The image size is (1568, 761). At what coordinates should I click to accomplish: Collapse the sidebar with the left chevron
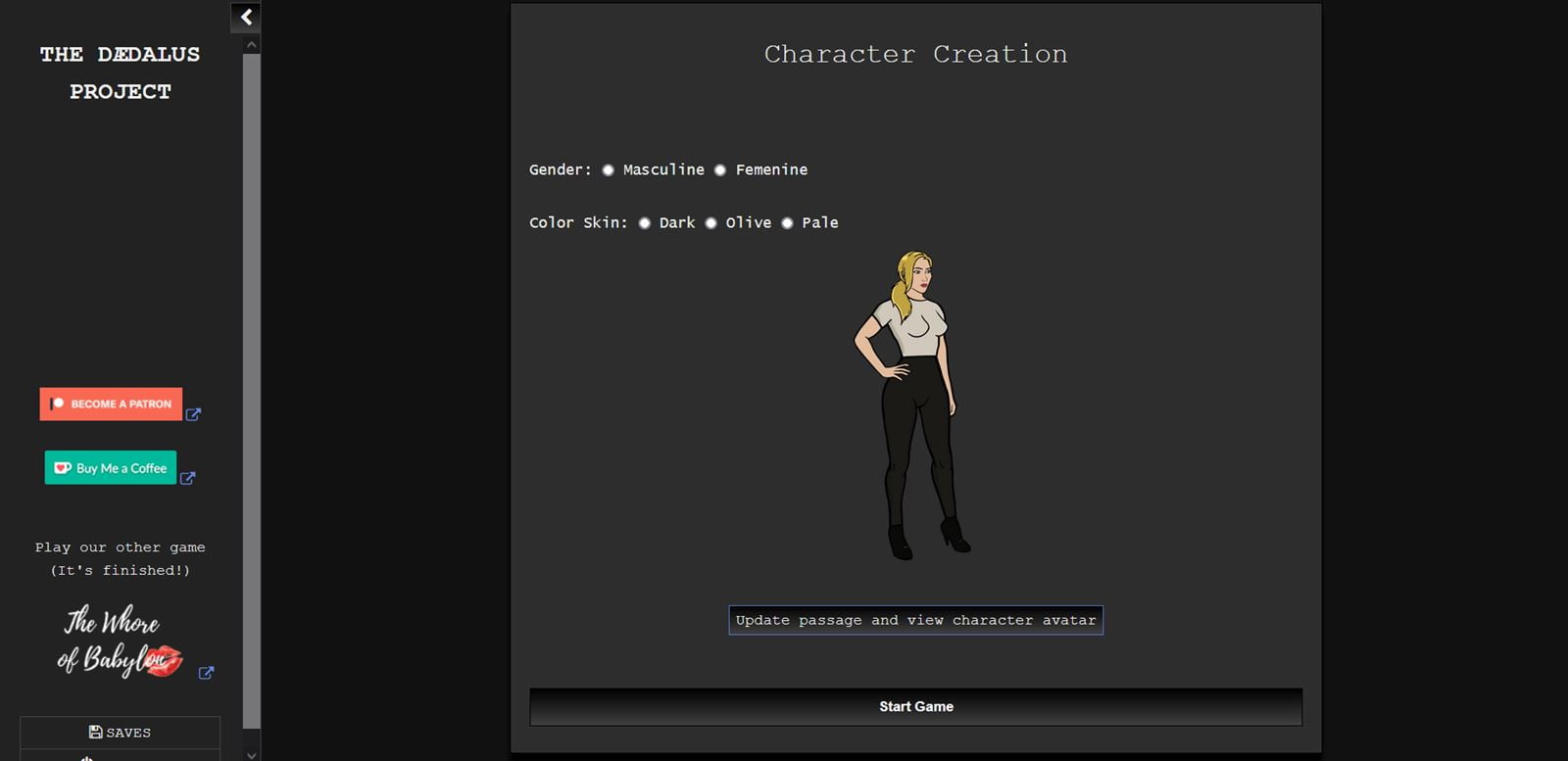(x=246, y=17)
